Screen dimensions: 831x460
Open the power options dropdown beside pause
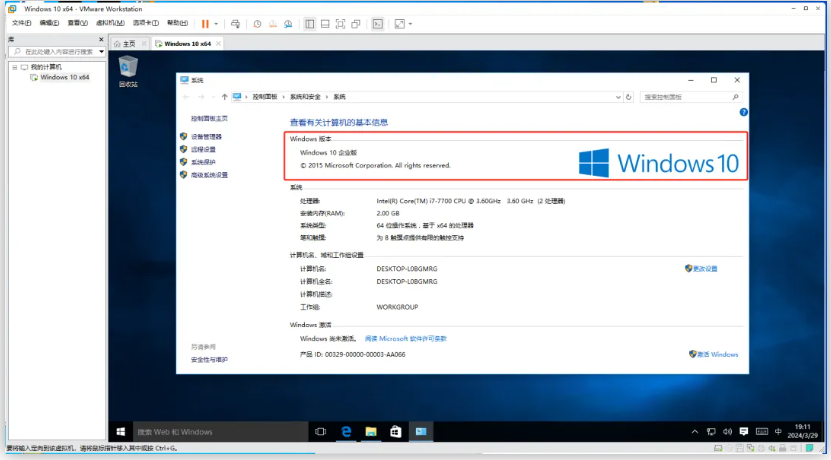[216, 24]
